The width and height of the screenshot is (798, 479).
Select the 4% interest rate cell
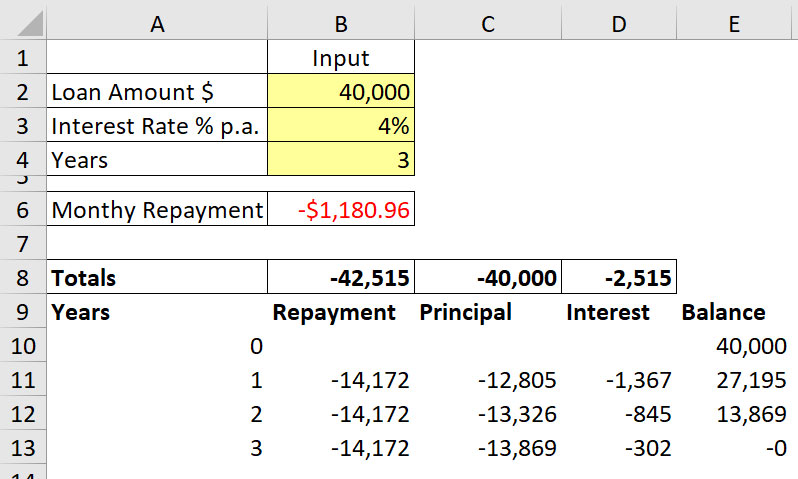coord(341,126)
